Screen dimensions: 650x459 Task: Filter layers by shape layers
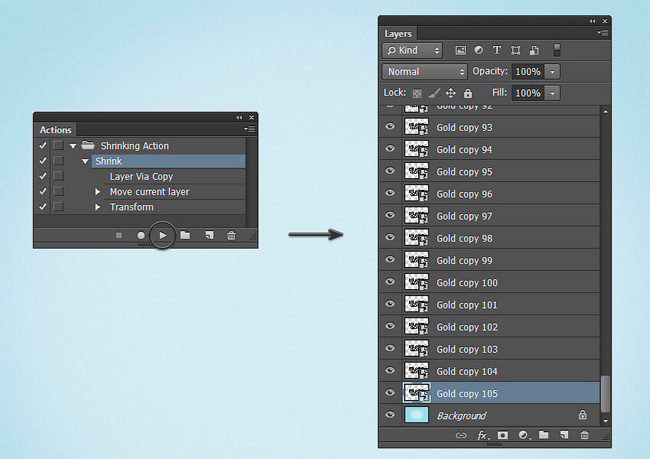click(x=515, y=51)
